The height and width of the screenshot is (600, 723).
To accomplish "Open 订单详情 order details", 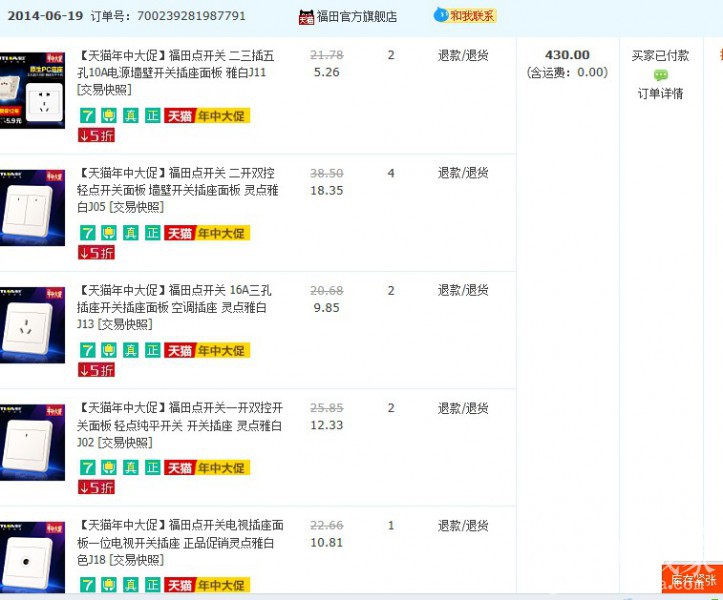I will [x=660, y=93].
